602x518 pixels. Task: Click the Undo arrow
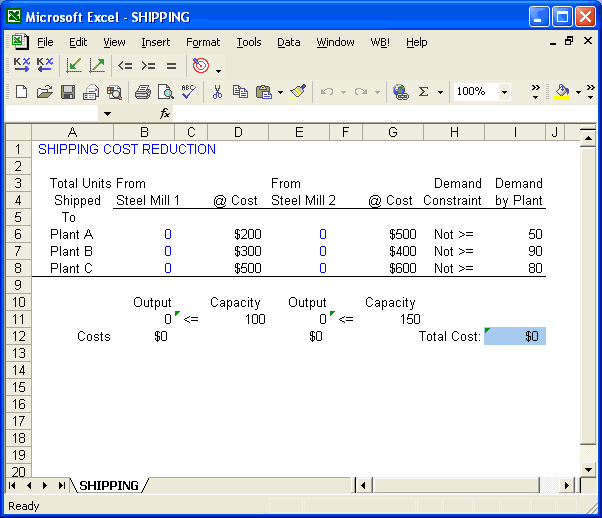(x=327, y=92)
